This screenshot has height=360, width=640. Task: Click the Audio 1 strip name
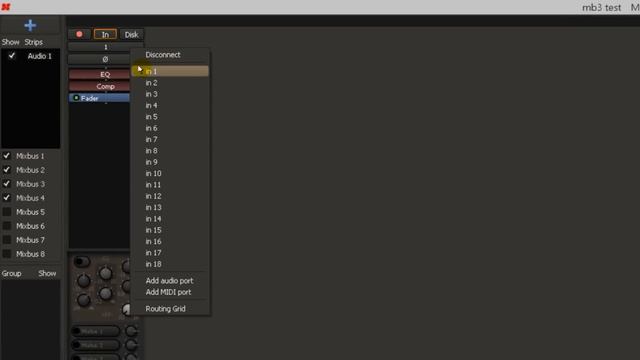coord(40,56)
